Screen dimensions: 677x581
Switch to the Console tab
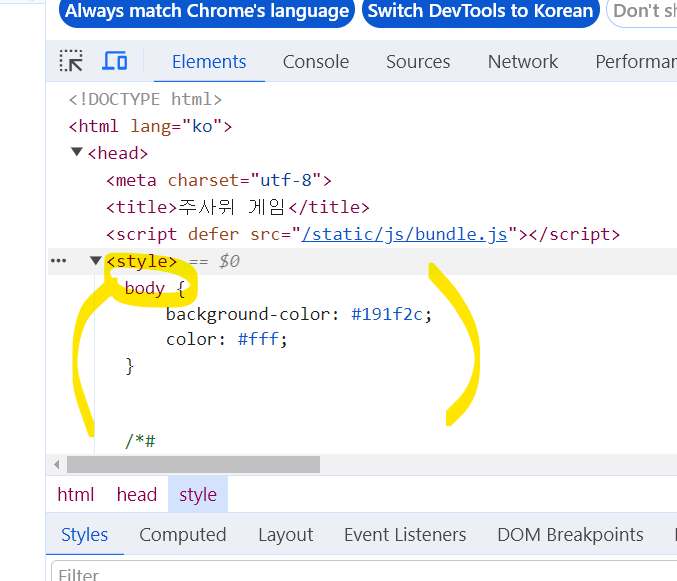pyautogui.click(x=316, y=62)
